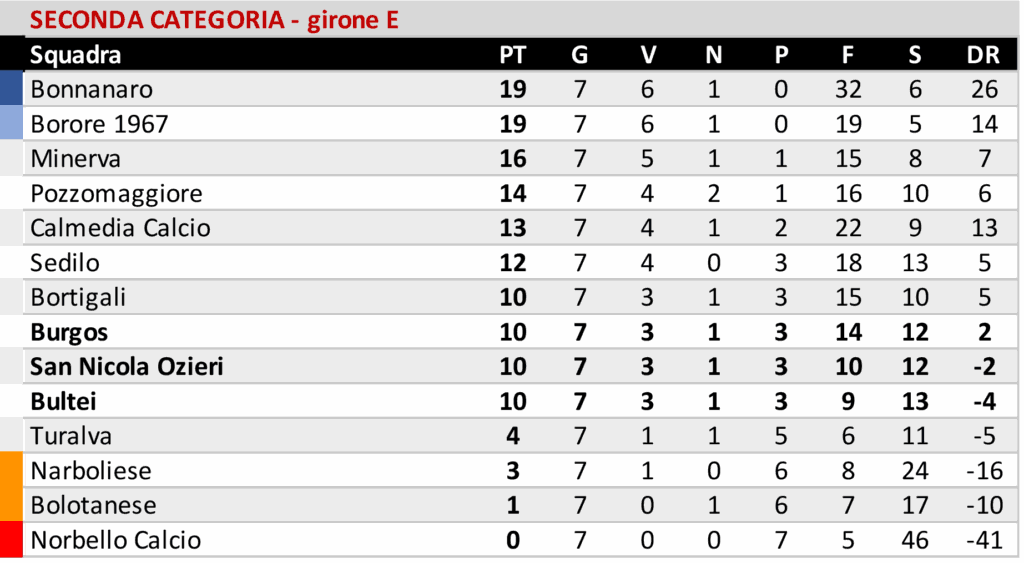Click the dark blue marker beside Bonnanaro
The image size is (1024, 563).
point(11,89)
